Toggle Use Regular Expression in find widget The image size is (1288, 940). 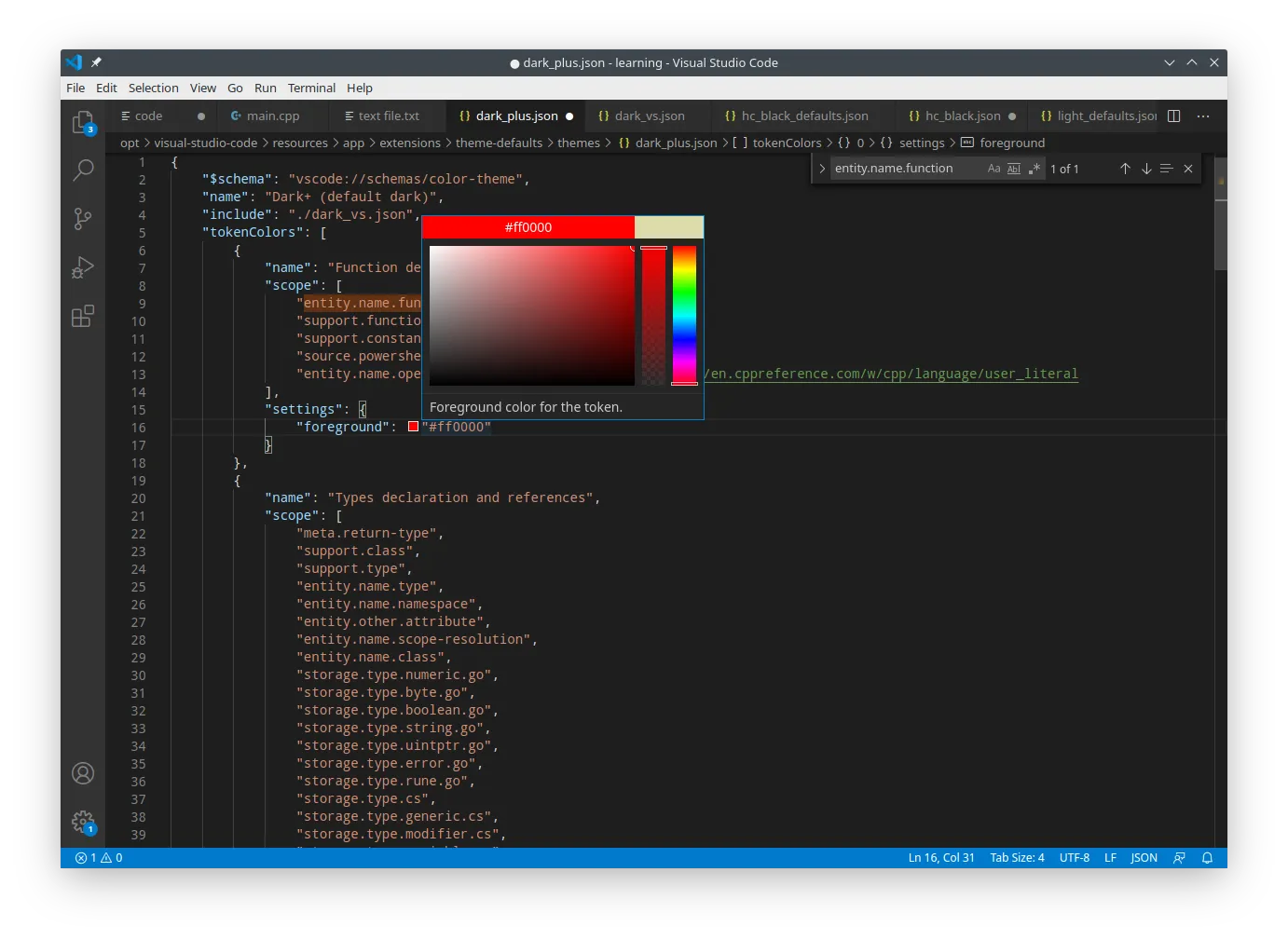[1035, 169]
